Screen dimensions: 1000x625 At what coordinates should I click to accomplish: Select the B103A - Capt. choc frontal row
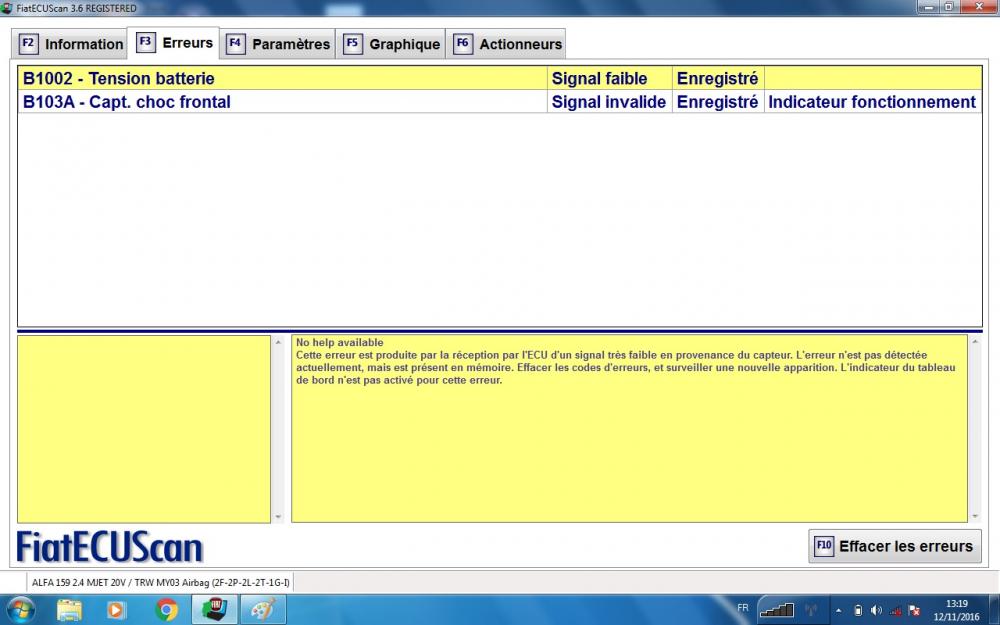coord(499,102)
